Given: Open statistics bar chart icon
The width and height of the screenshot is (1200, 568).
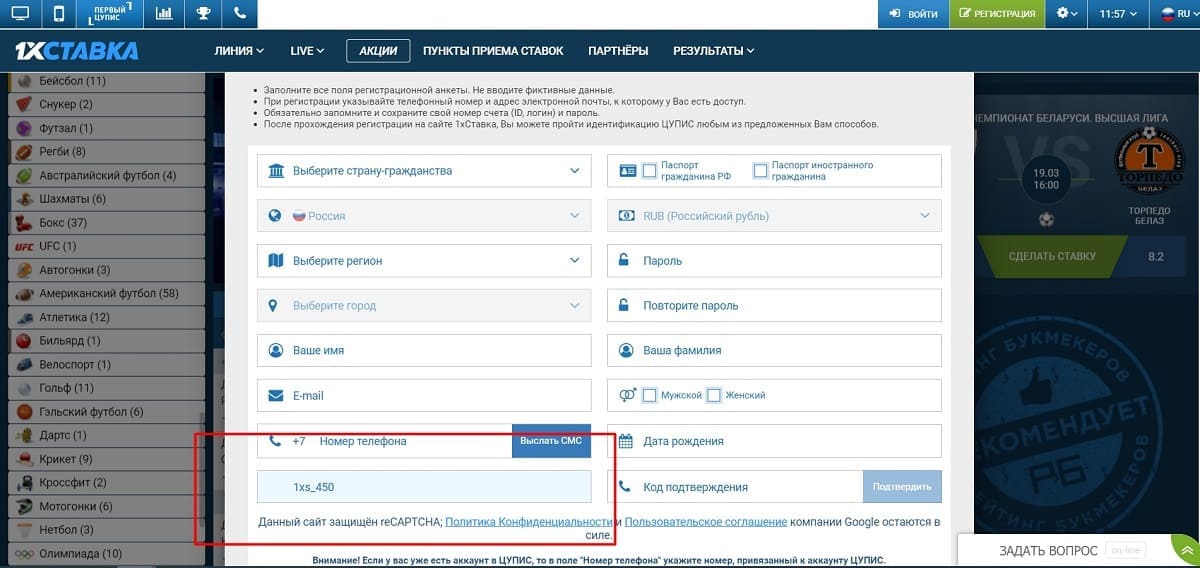Looking at the screenshot, I should tap(164, 14).
